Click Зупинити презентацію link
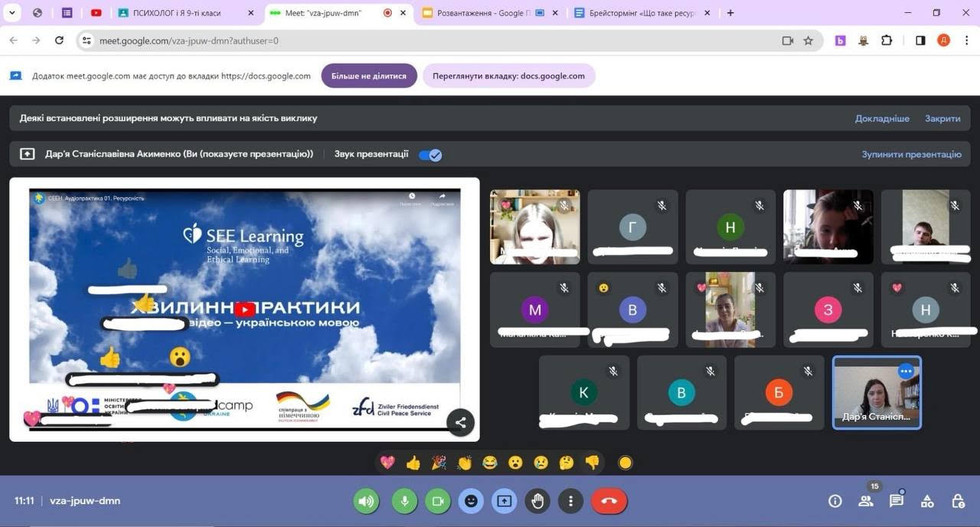Viewport: 980px width, 527px height. pos(911,154)
